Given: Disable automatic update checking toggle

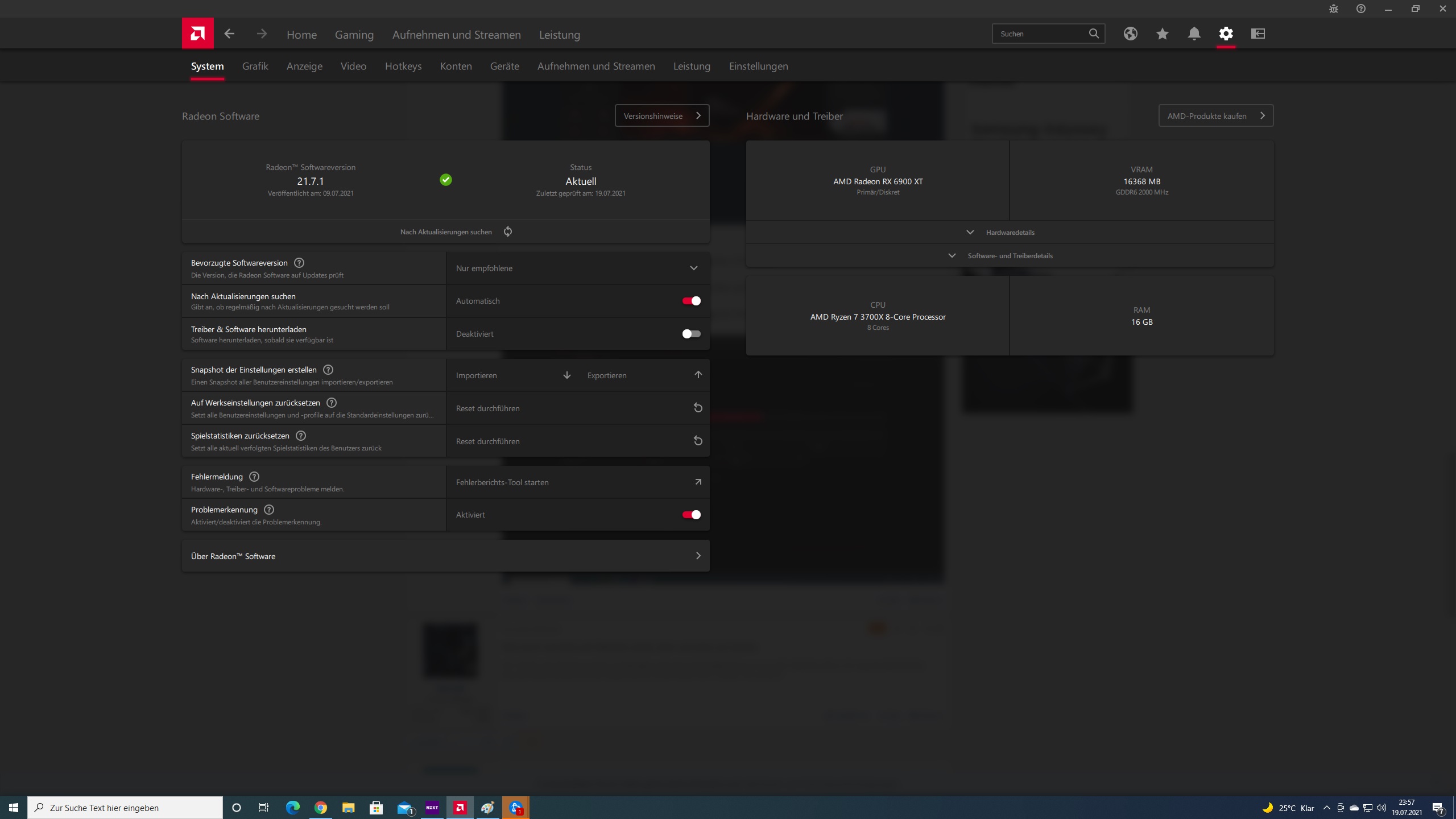Looking at the screenshot, I should [691, 301].
